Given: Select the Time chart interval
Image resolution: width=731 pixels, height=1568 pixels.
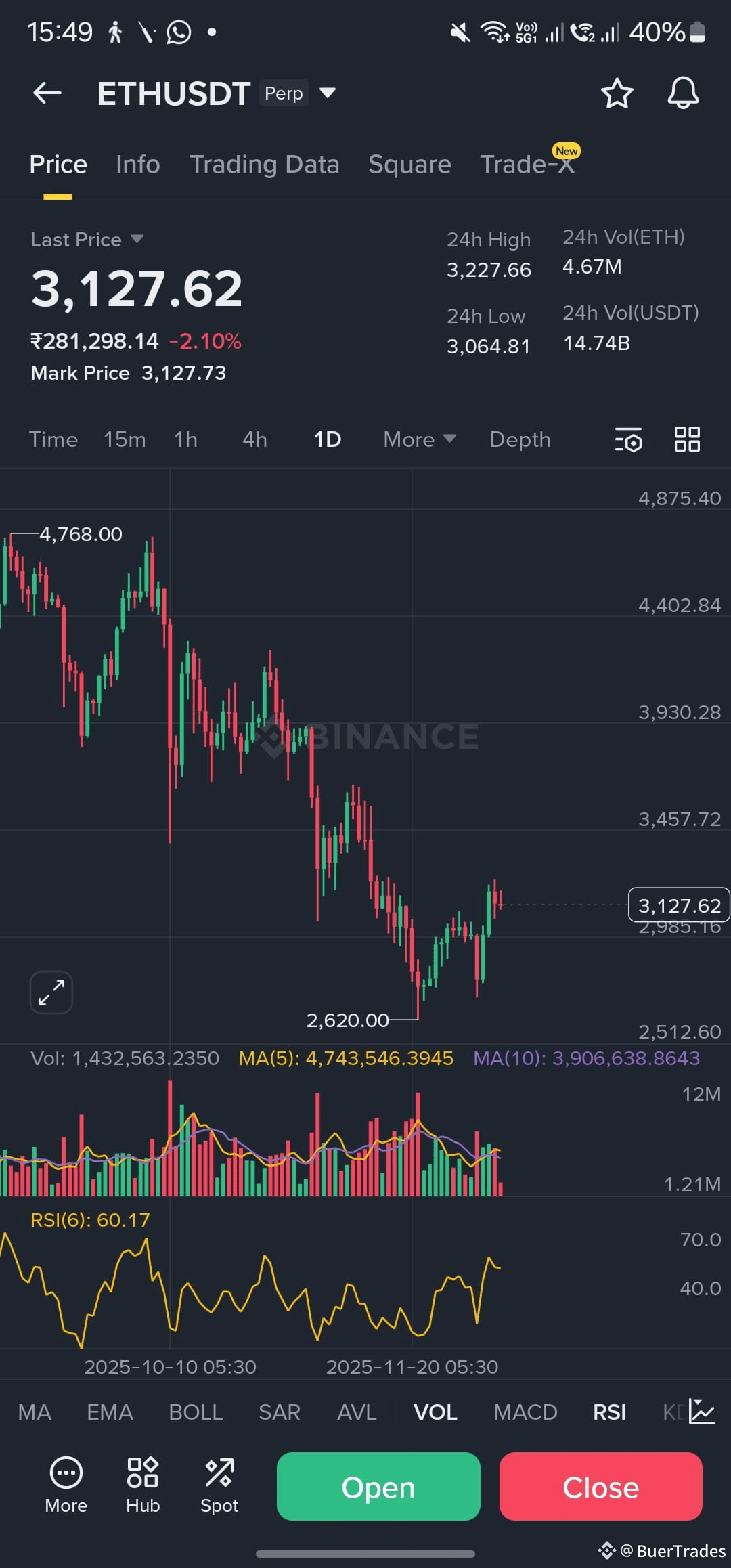Looking at the screenshot, I should pos(53,439).
